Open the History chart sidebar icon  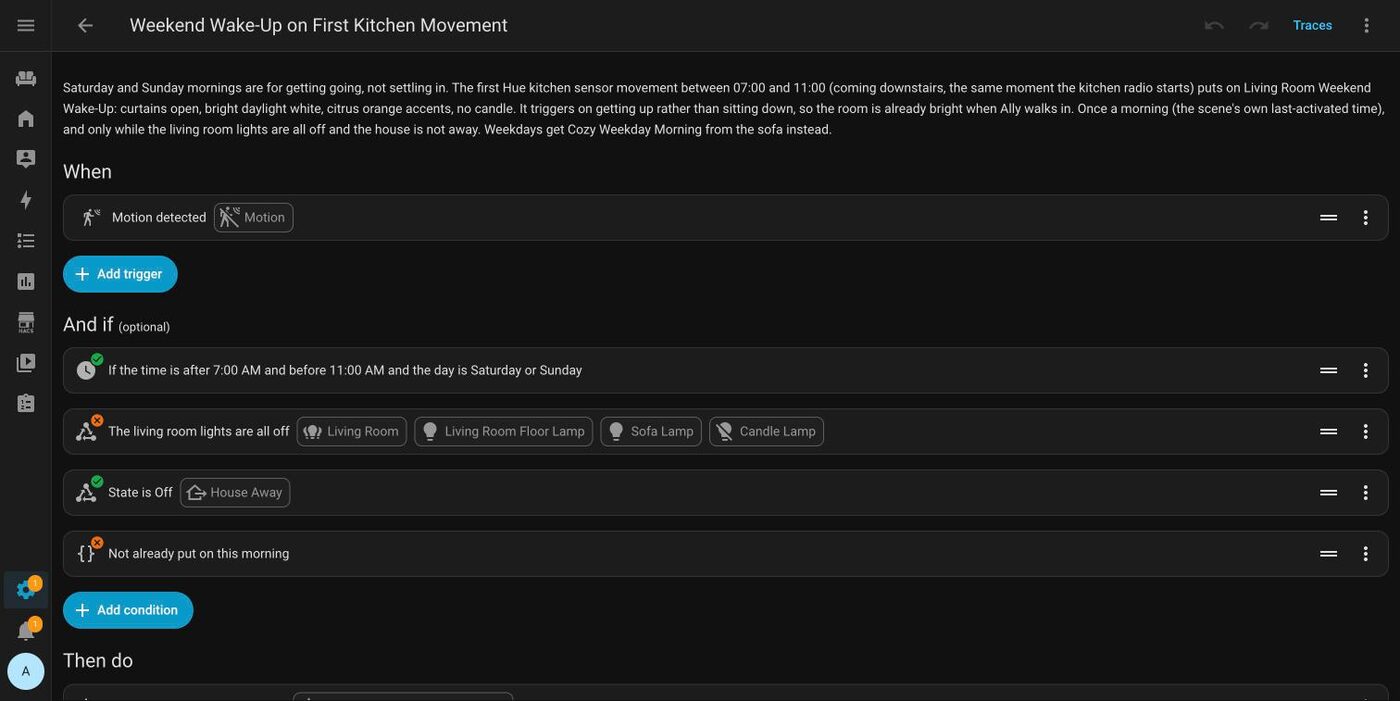pyautogui.click(x=26, y=282)
